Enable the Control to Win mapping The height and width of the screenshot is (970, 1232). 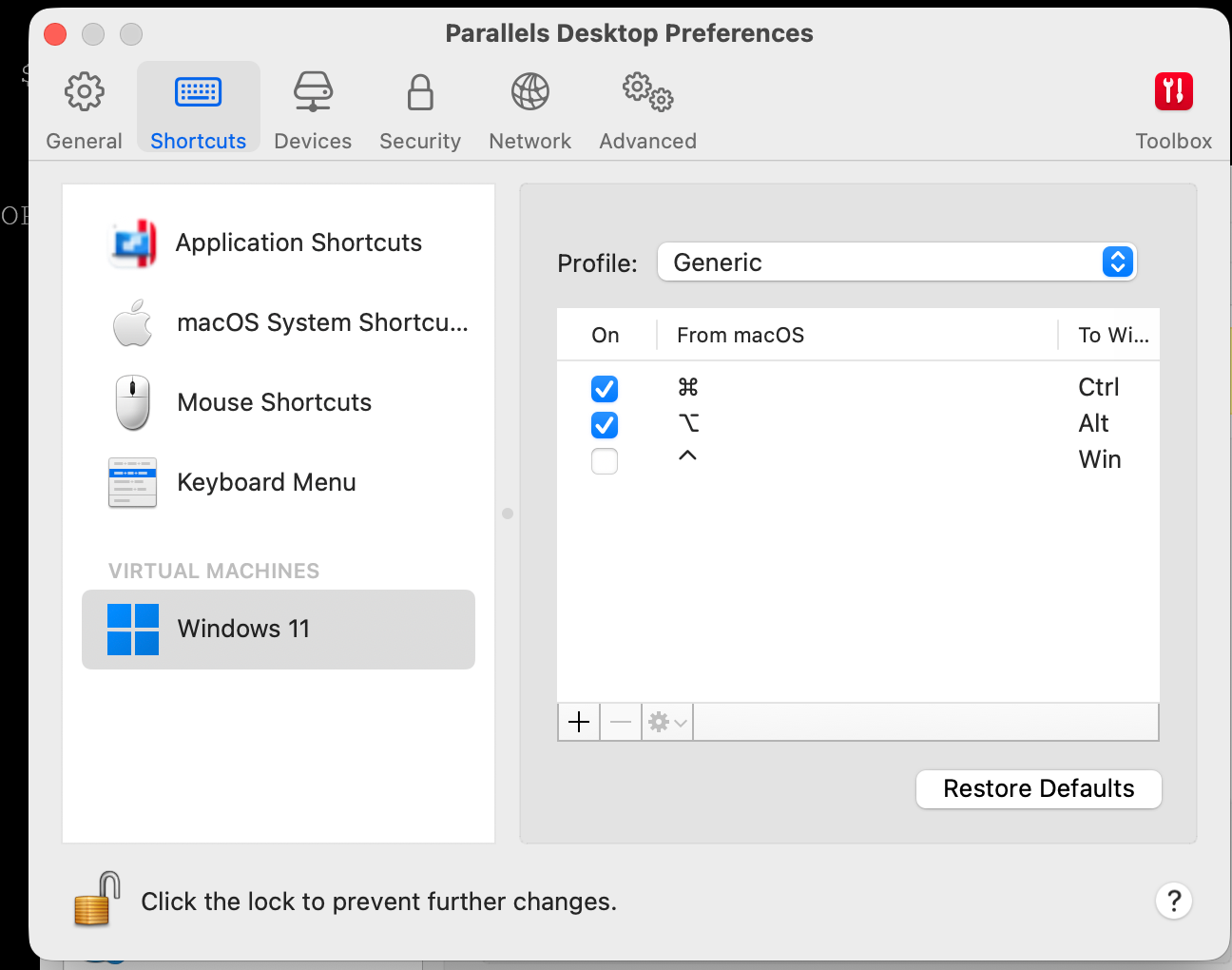click(x=605, y=460)
